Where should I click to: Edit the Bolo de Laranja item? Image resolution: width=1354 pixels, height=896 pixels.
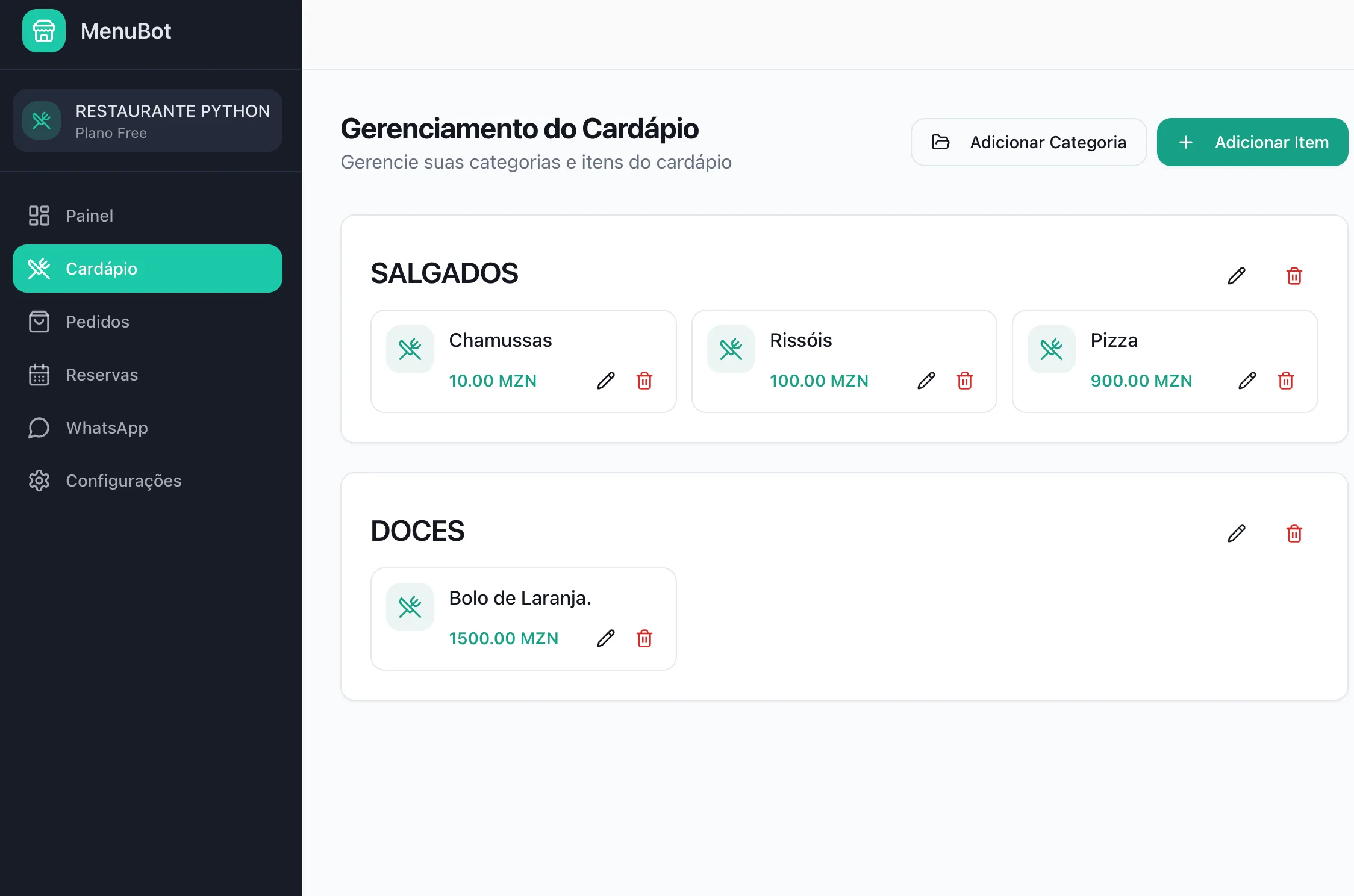click(x=606, y=638)
